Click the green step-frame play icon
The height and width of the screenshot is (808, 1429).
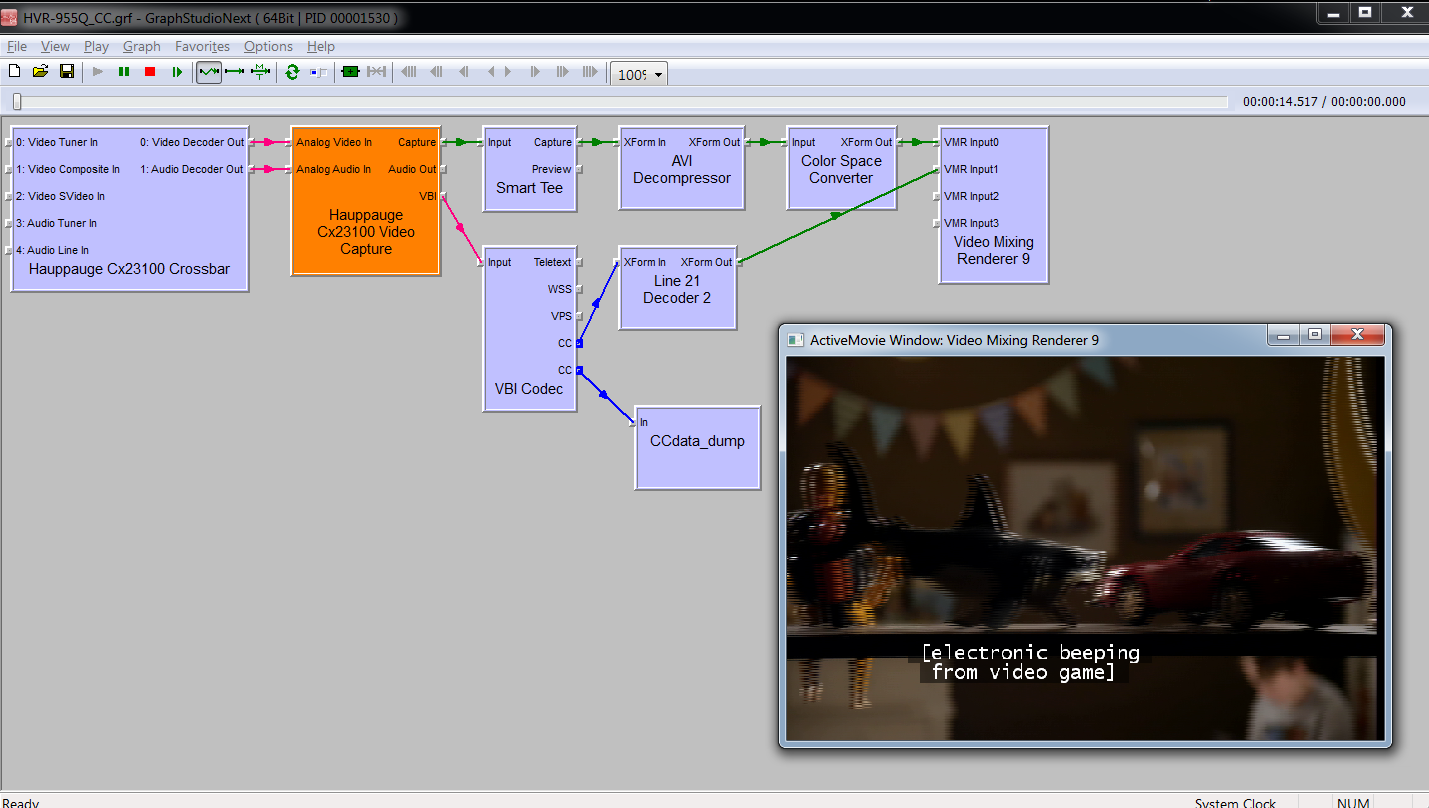pos(177,72)
